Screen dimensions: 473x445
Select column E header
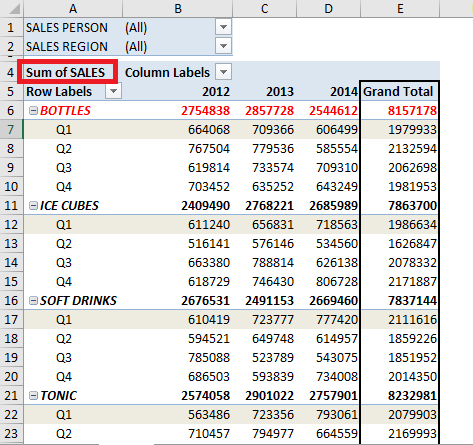click(x=400, y=8)
